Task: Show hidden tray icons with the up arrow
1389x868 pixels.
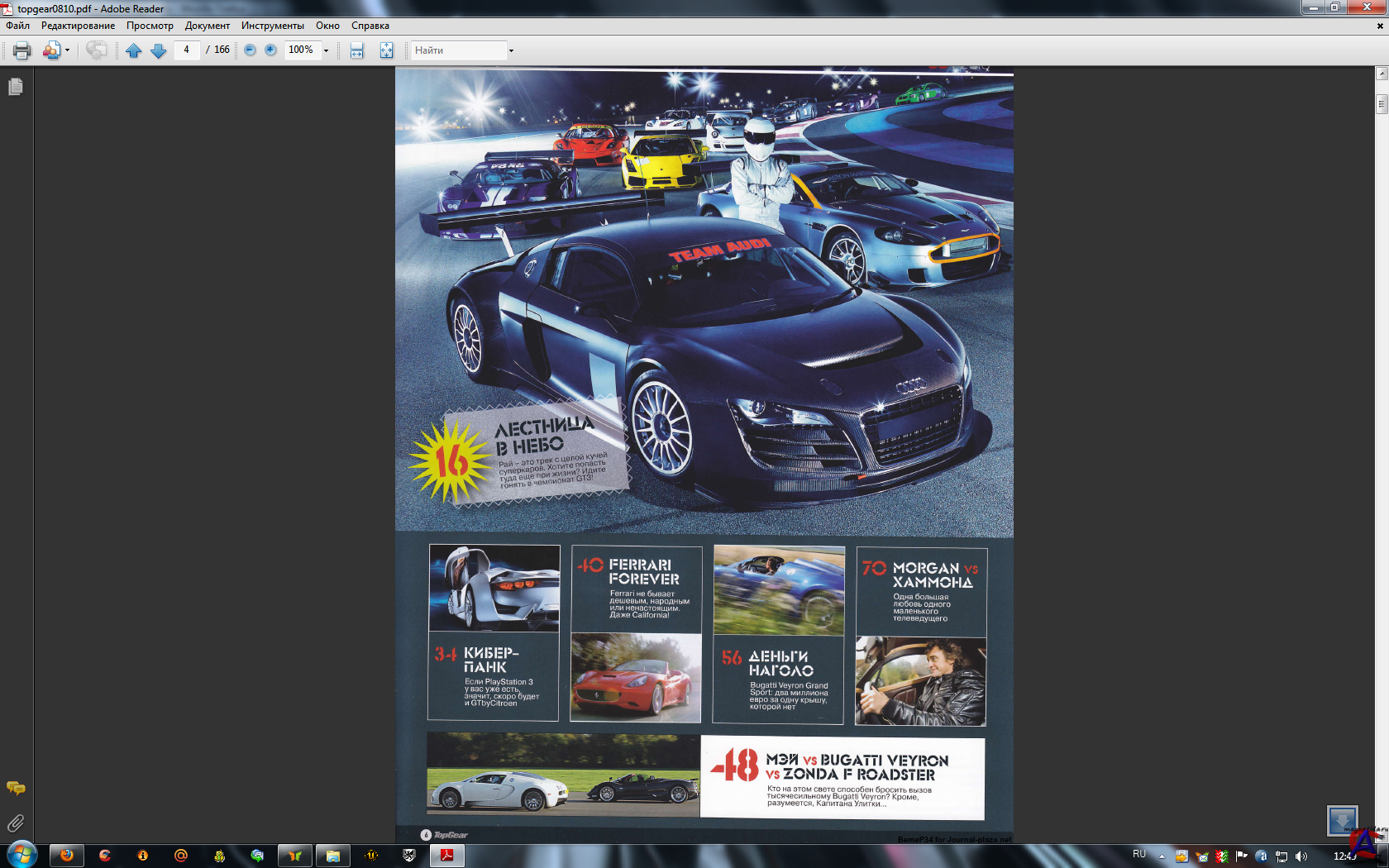Action: (x=1162, y=856)
